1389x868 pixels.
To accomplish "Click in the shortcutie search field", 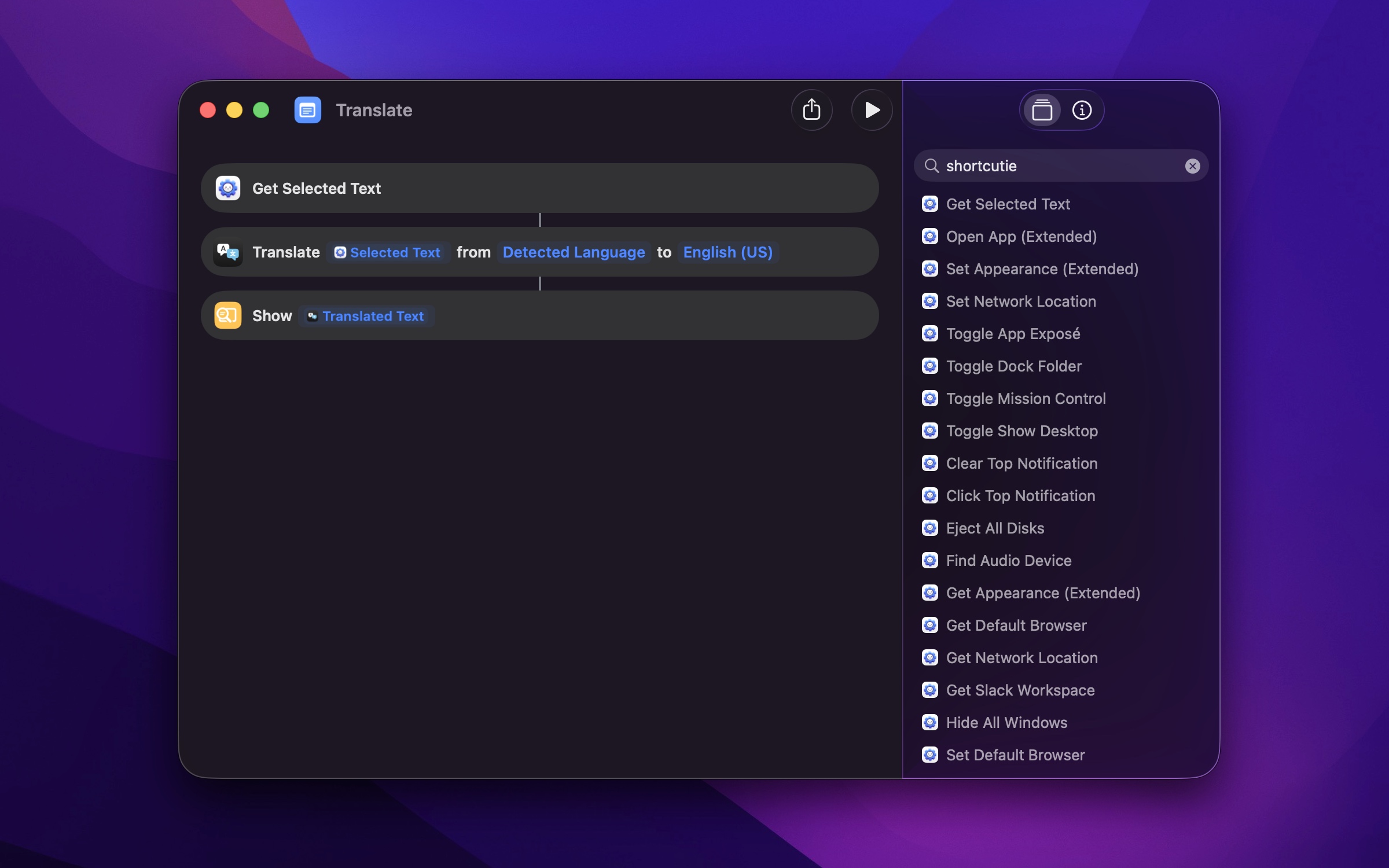I will (1059, 167).
